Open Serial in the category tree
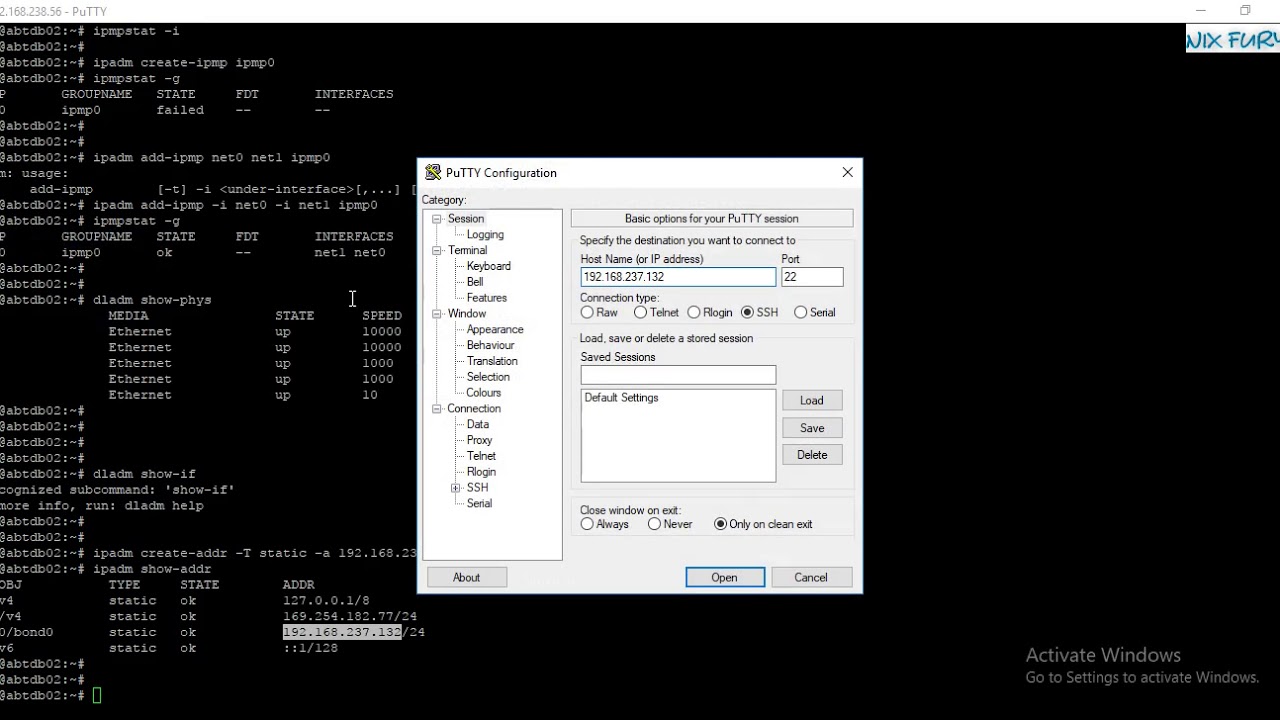This screenshot has height=720, width=1280. (479, 504)
